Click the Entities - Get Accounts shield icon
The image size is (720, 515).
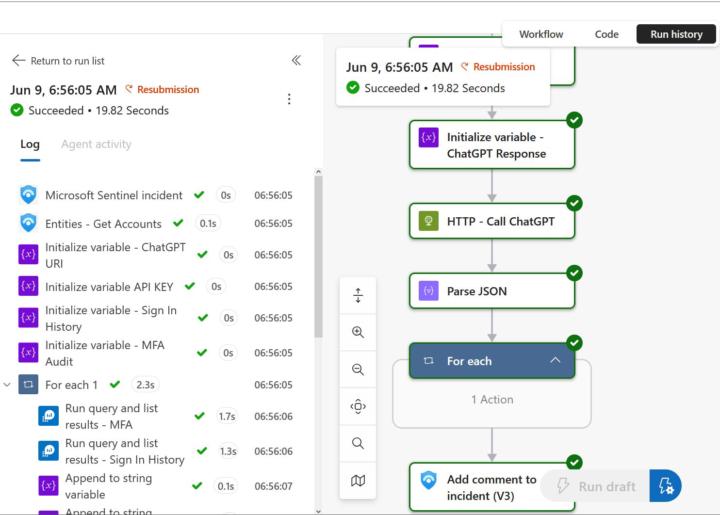(28, 224)
